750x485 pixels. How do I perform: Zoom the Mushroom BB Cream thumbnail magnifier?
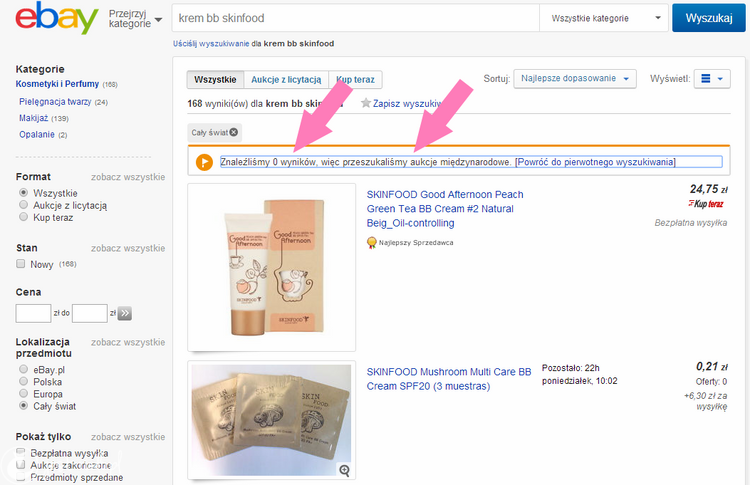coord(344,470)
